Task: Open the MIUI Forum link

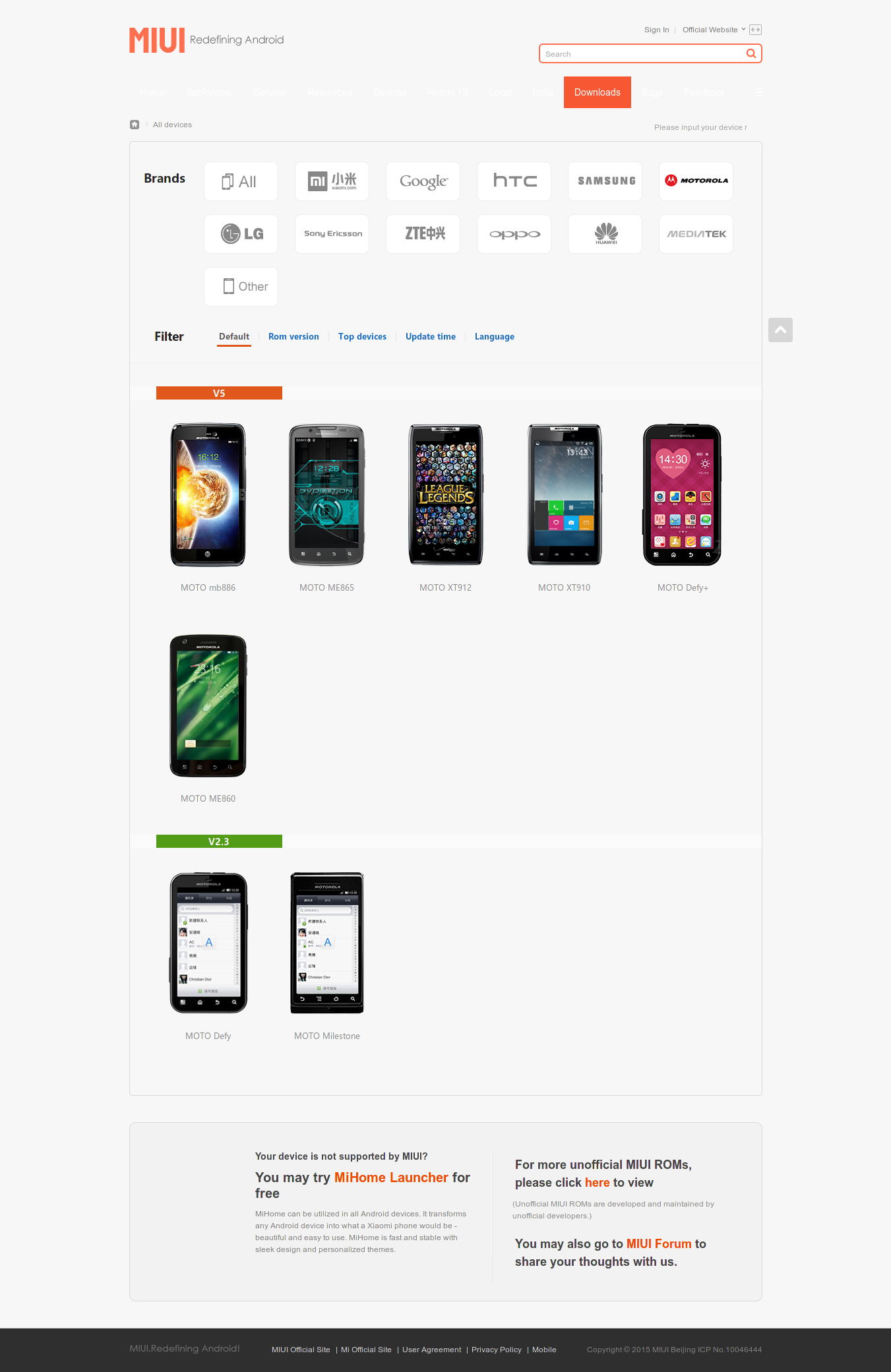Action: [x=659, y=1243]
